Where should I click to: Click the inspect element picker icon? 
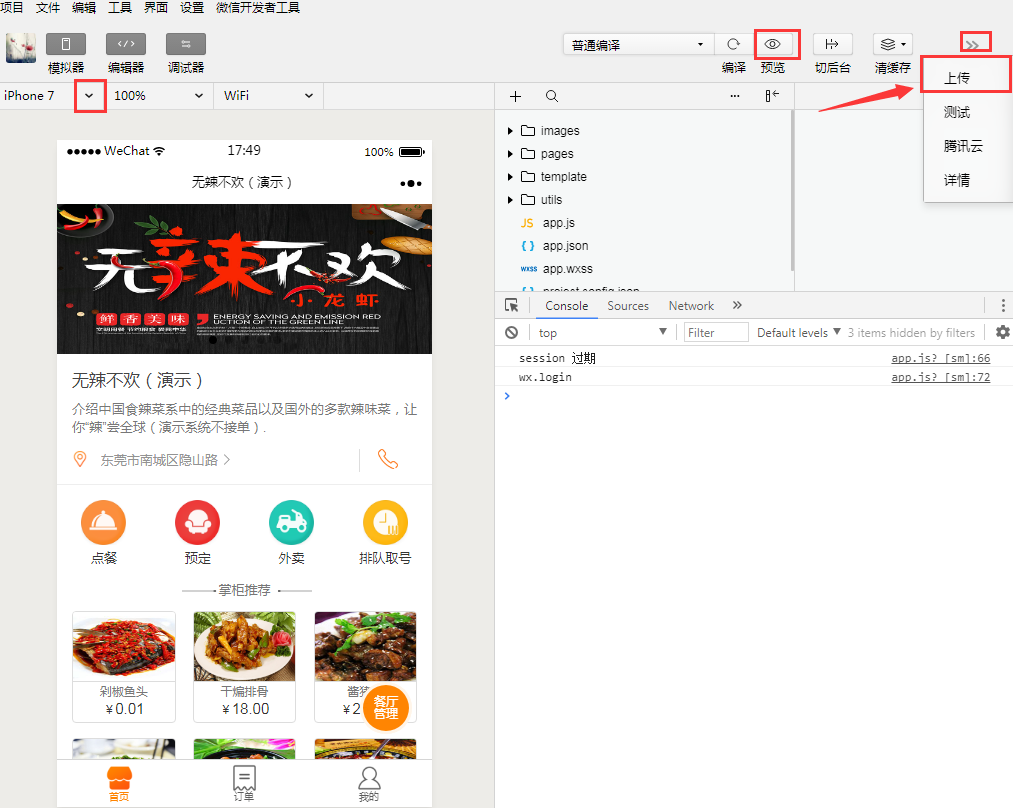pyautogui.click(x=512, y=306)
